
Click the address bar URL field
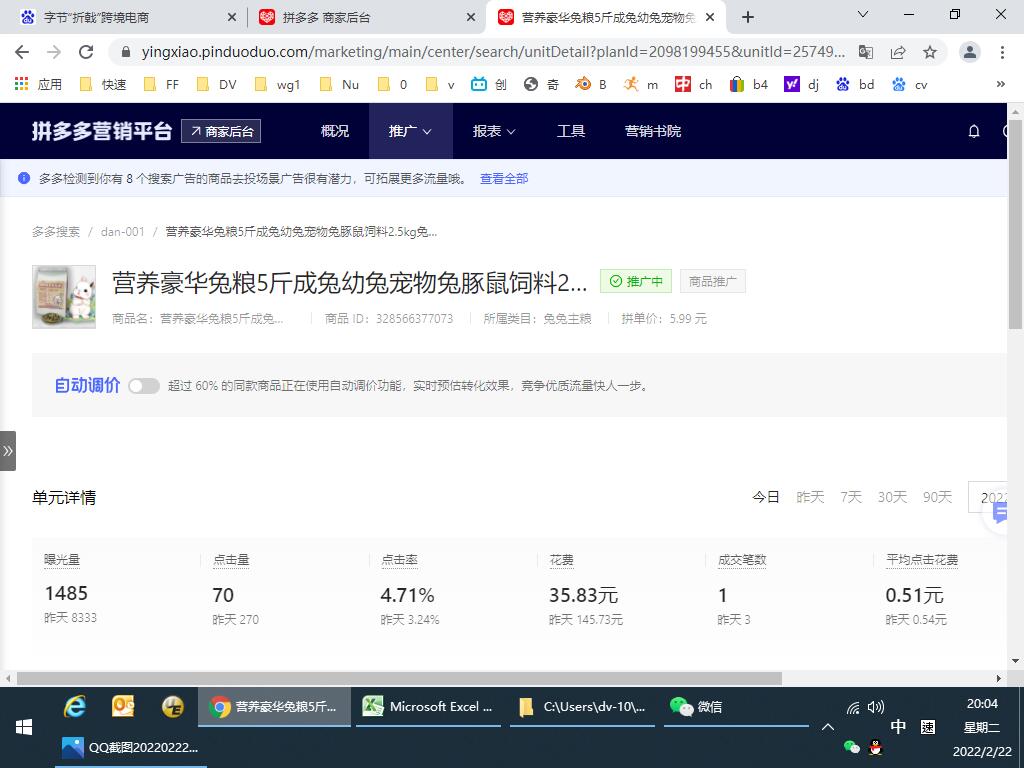pyautogui.click(x=493, y=52)
